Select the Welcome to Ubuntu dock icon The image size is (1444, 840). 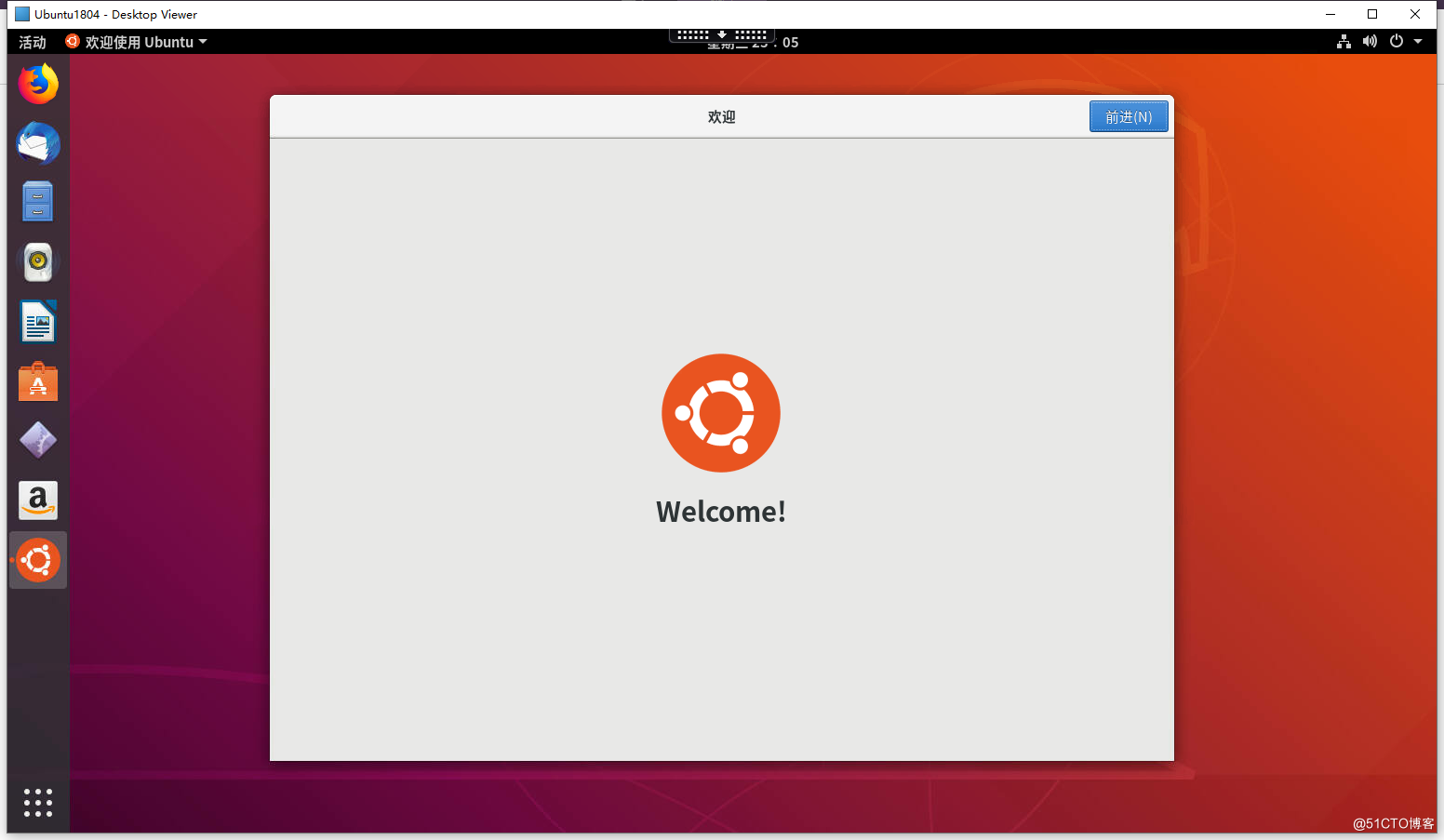click(38, 560)
